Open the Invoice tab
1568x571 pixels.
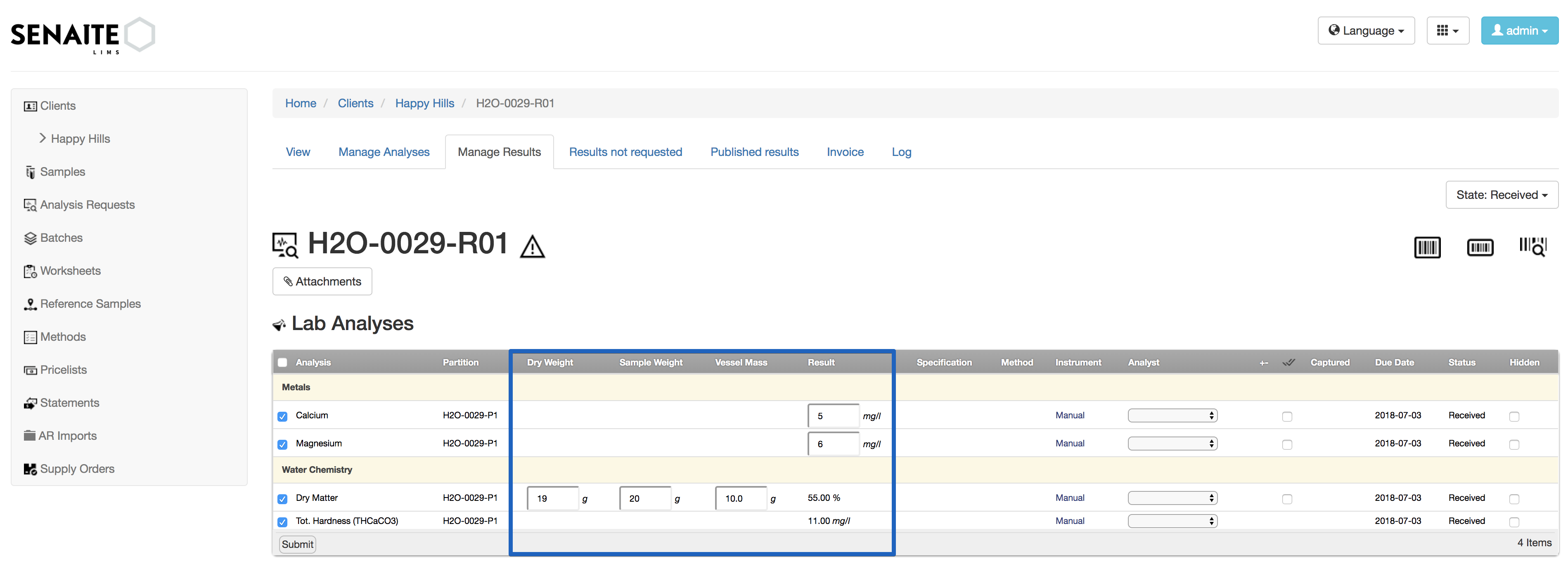(845, 152)
